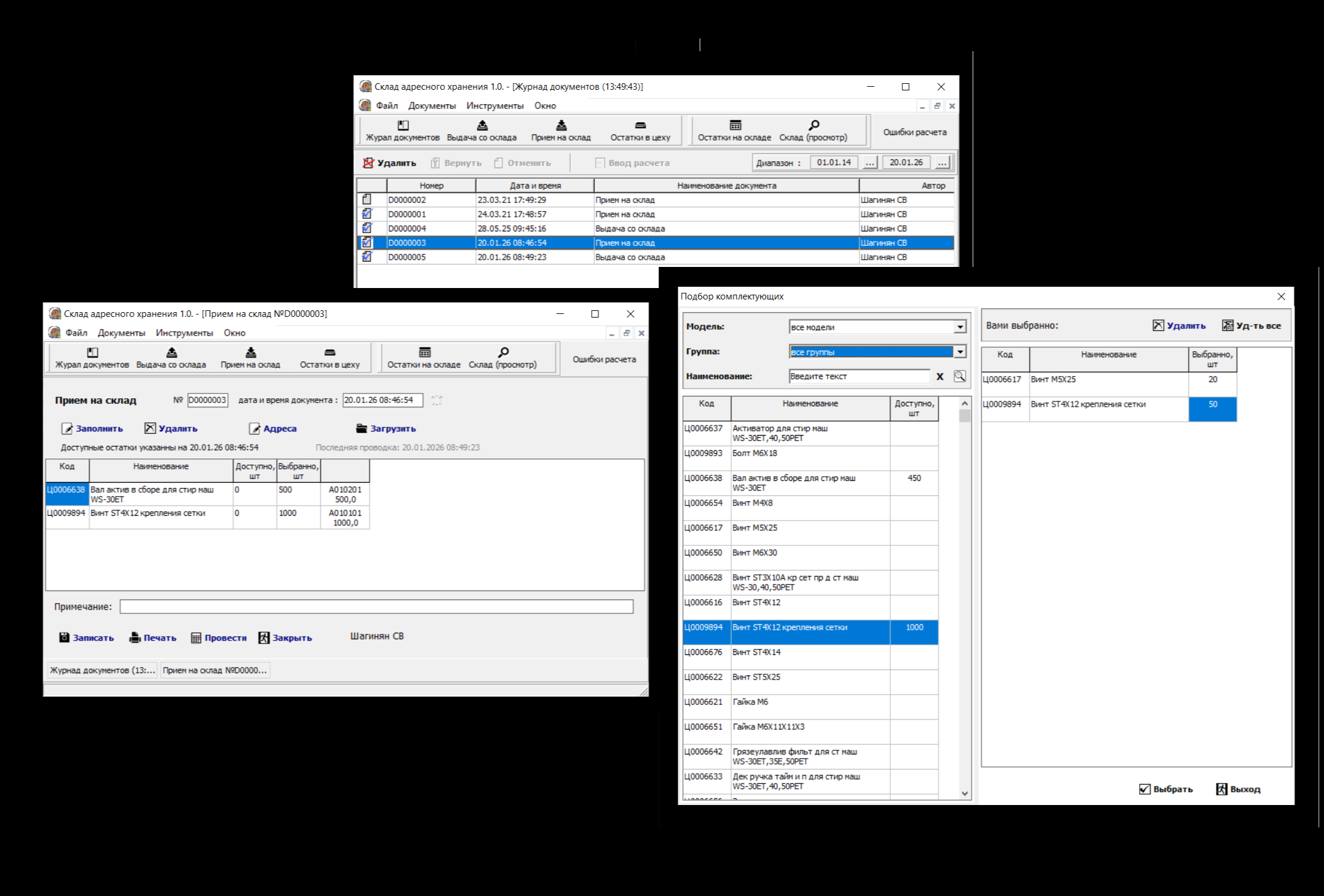Click the Выбрать button
The width and height of the screenshot is (1324, 896).
coord(1166,789)
